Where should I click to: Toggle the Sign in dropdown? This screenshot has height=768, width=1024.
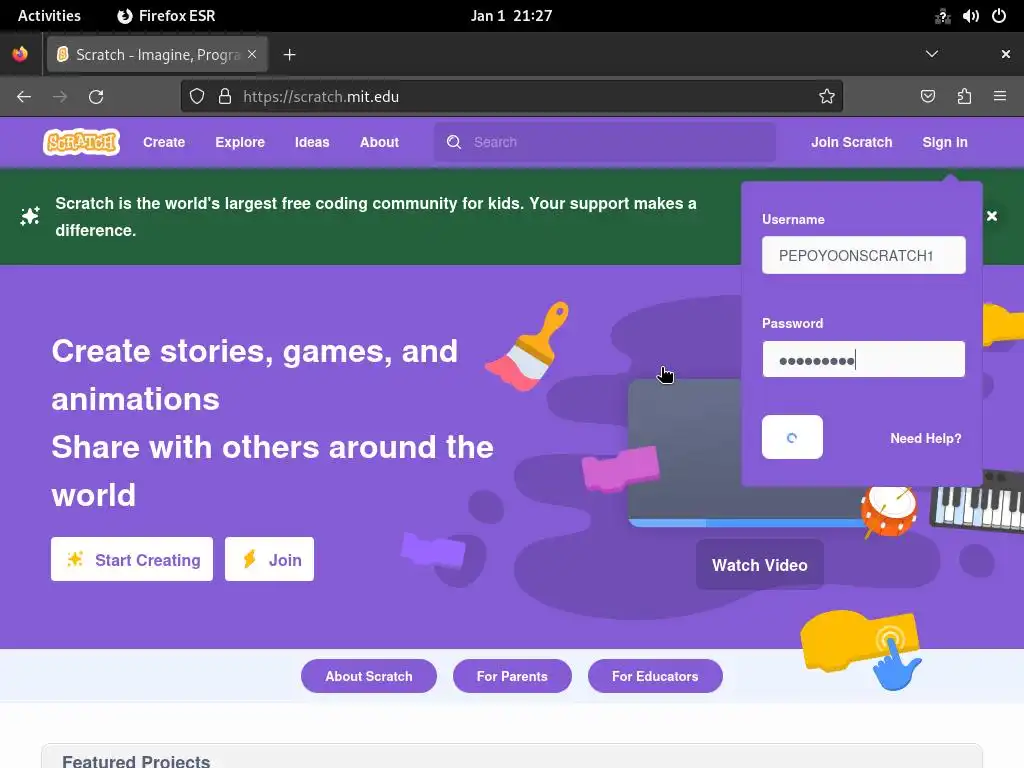click(945, 142)
